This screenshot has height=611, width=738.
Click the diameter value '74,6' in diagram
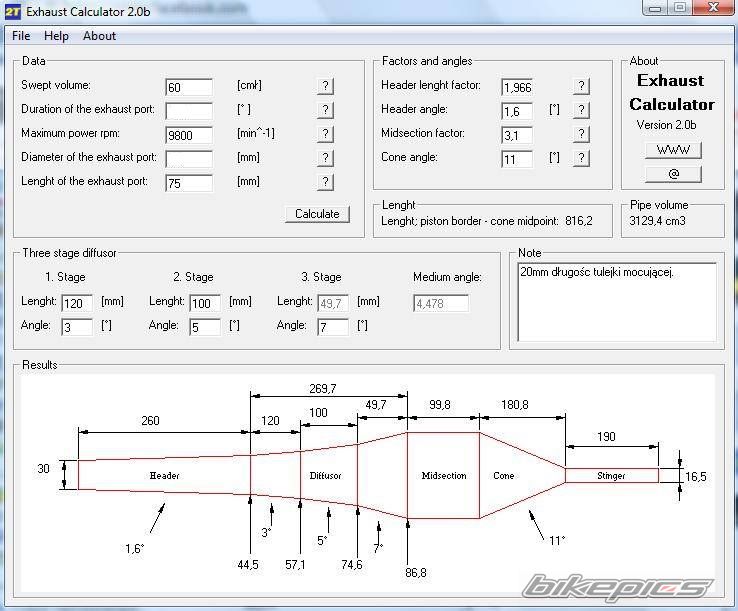(x=352, y=565)
